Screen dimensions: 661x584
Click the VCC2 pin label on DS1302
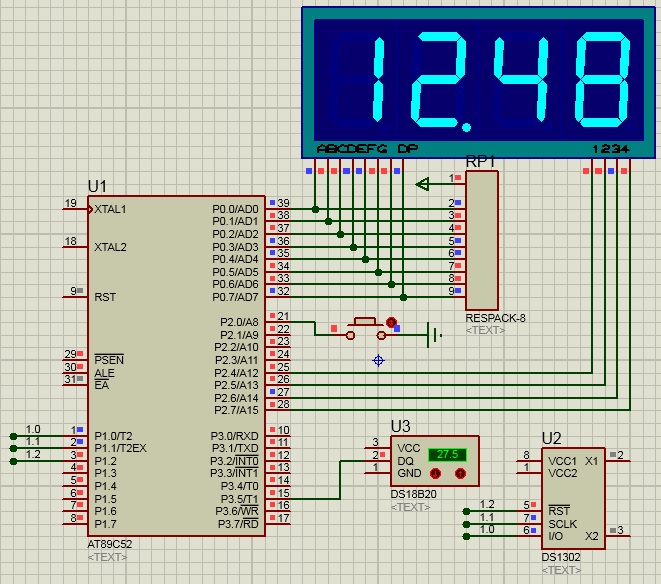pyautogui.click(x=562, y=473)
